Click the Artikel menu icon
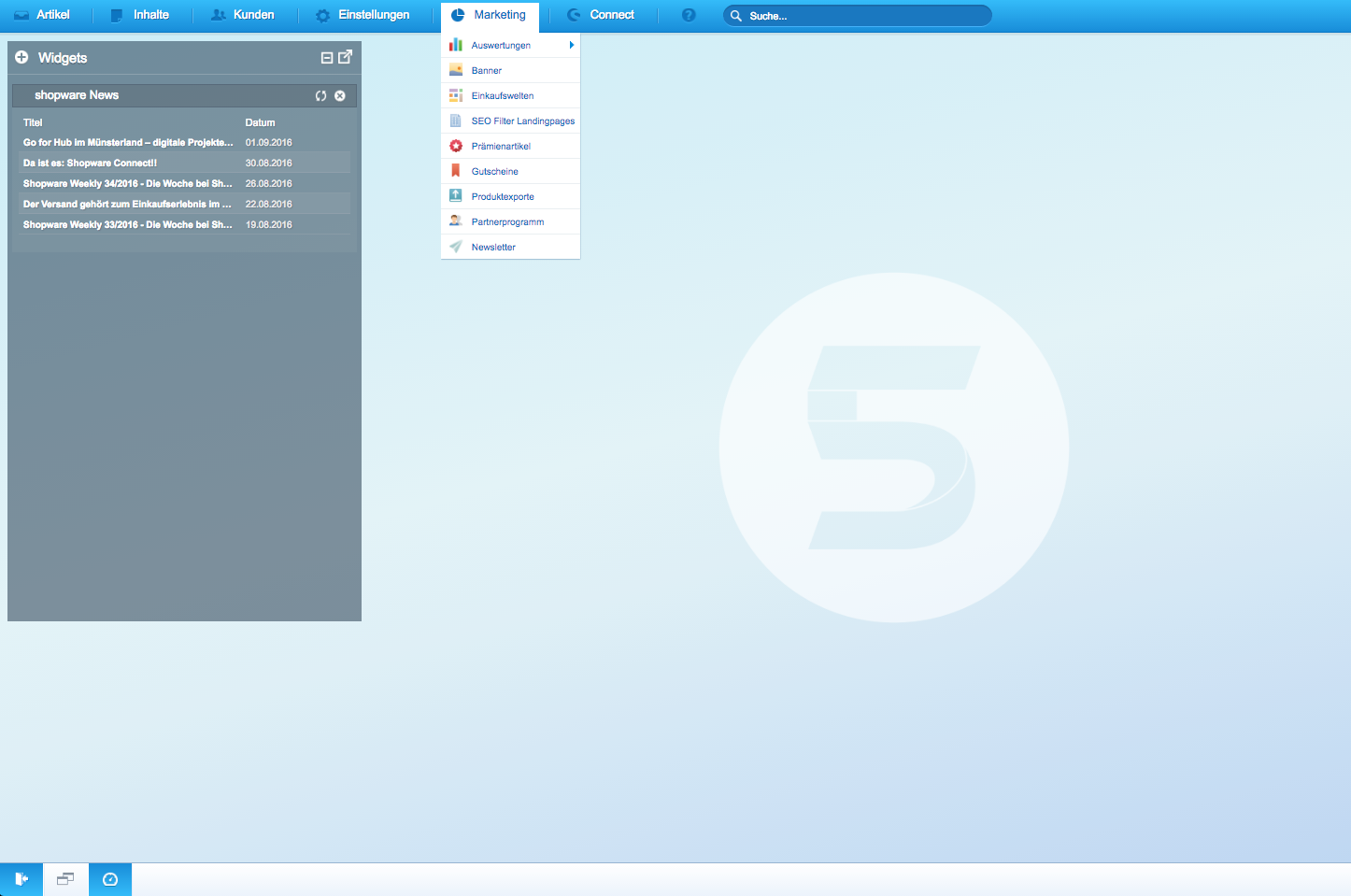 coord(21,15)
